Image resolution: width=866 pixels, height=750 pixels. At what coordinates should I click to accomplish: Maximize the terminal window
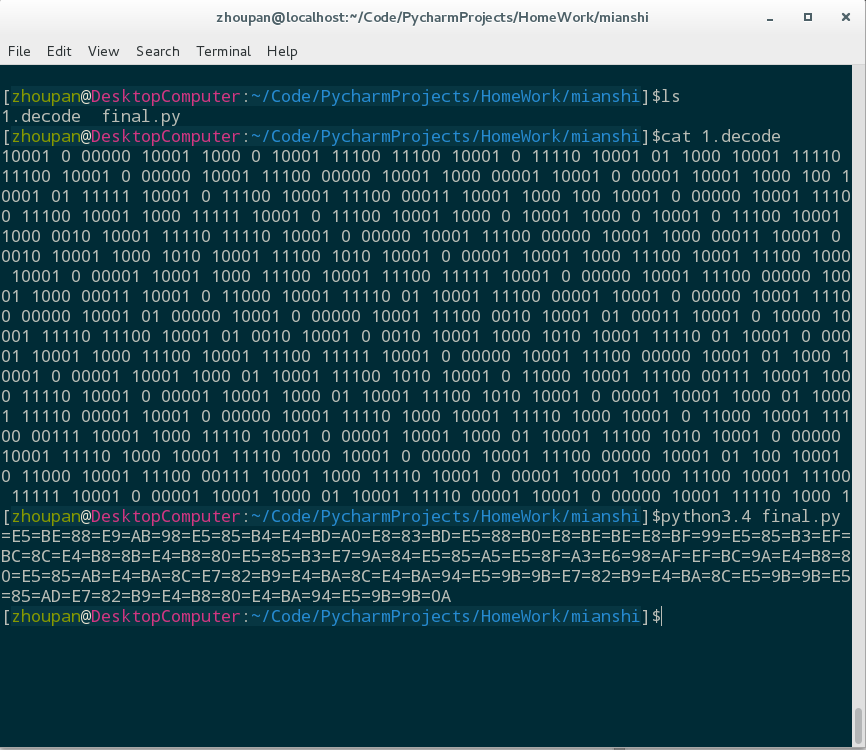coord(807,18)
